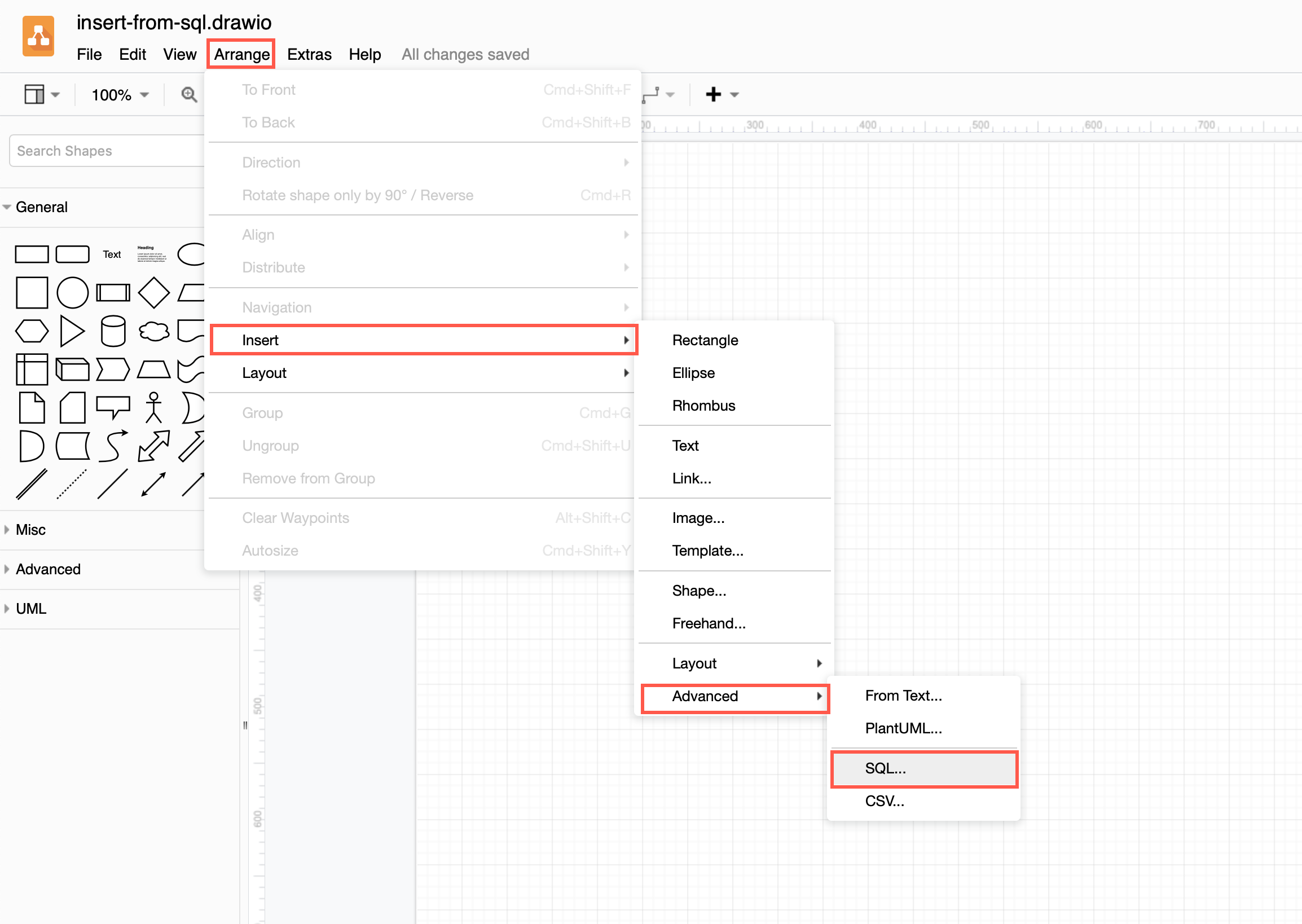Select the Hexagon shape in the General panel
This screenshot has width=1302, height=924.
pyautogui.click(x=32, y=332)
